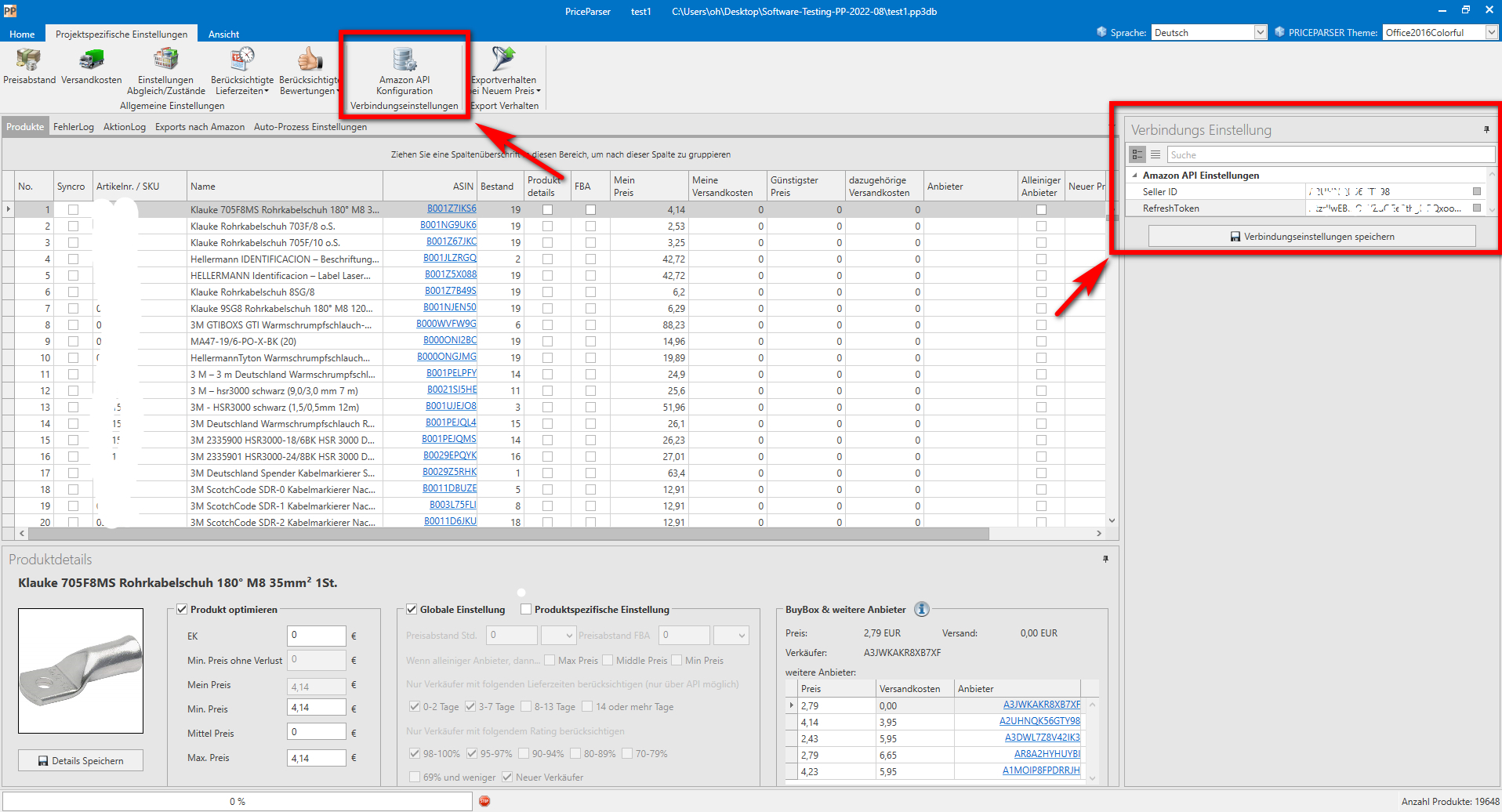The image size is (1502, 812).
Task: Click the red stop icon beside progress bar
Action: pos(484,801)
